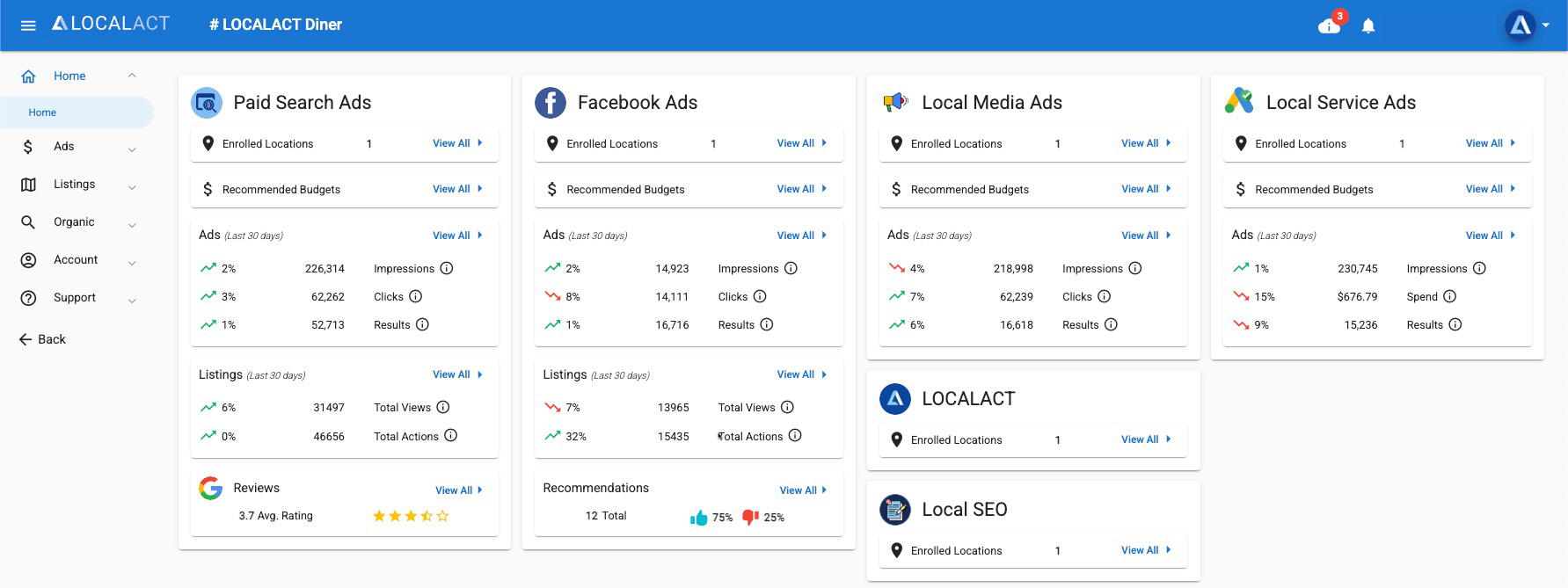
Task: Click the 12 Total recommendations text
Action: tap(606, 516)
